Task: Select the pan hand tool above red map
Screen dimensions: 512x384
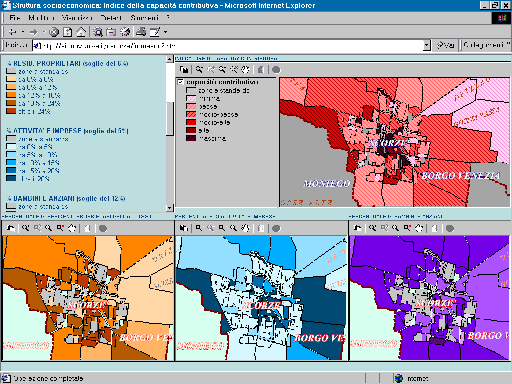Action: tap(245, 69)
